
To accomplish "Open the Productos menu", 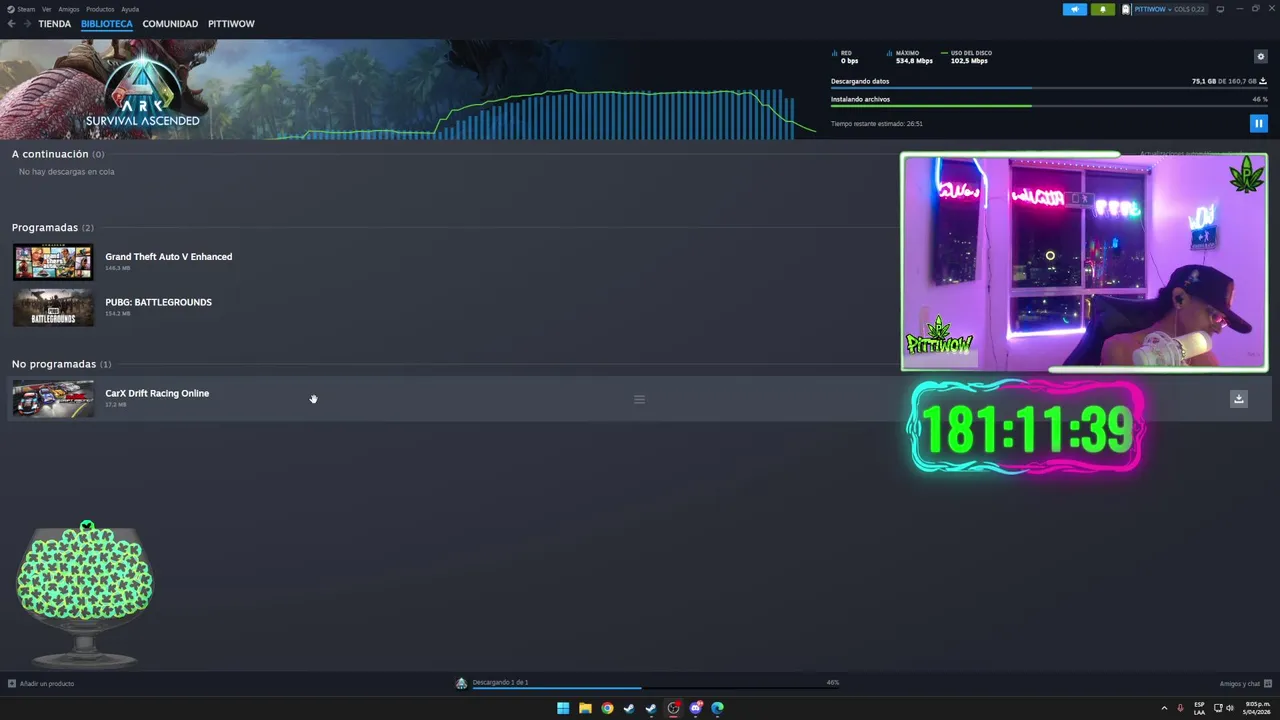I will tap(100, 9).
